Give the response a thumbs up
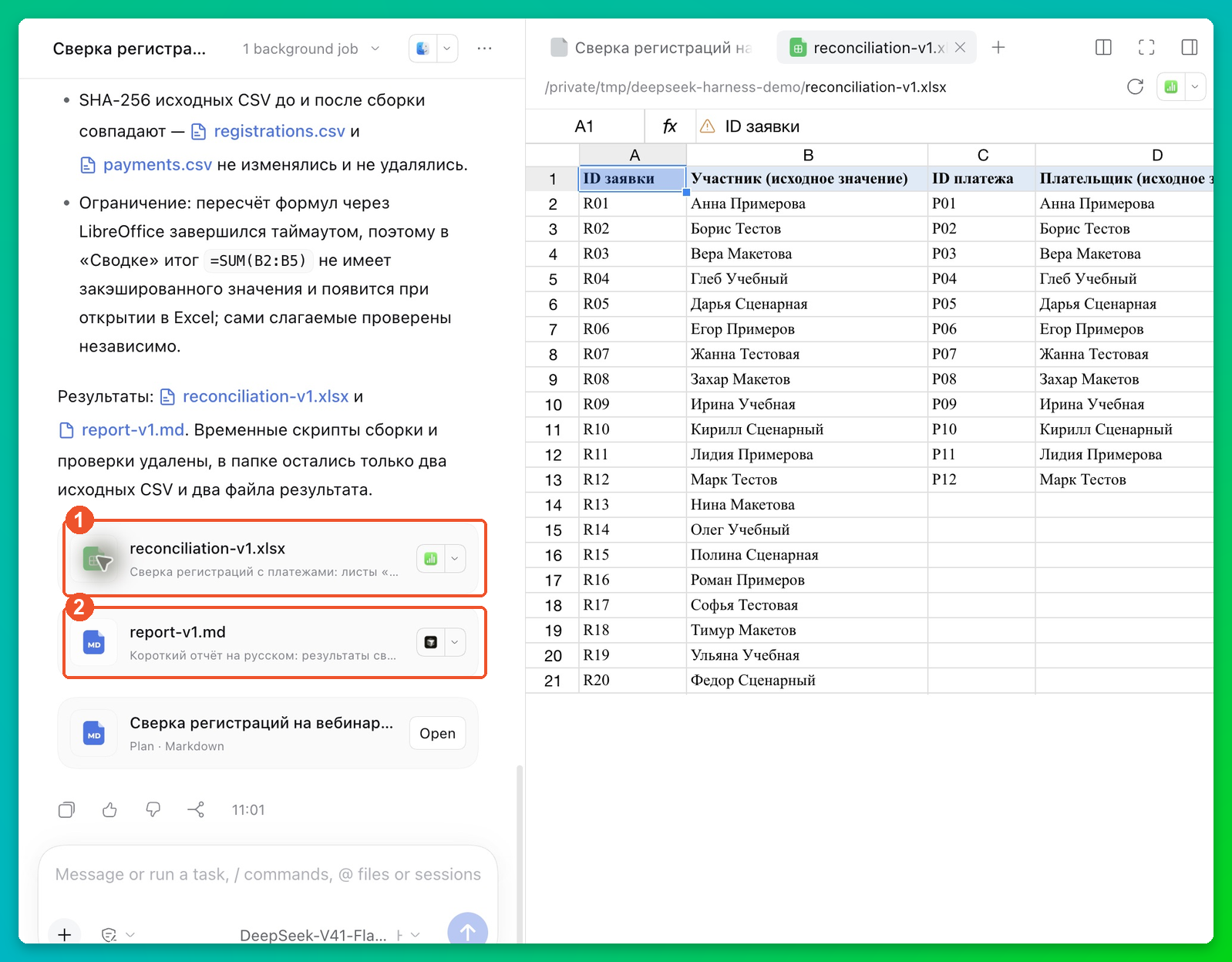This screenshot has height=962, width=1232. click(109, 809)
